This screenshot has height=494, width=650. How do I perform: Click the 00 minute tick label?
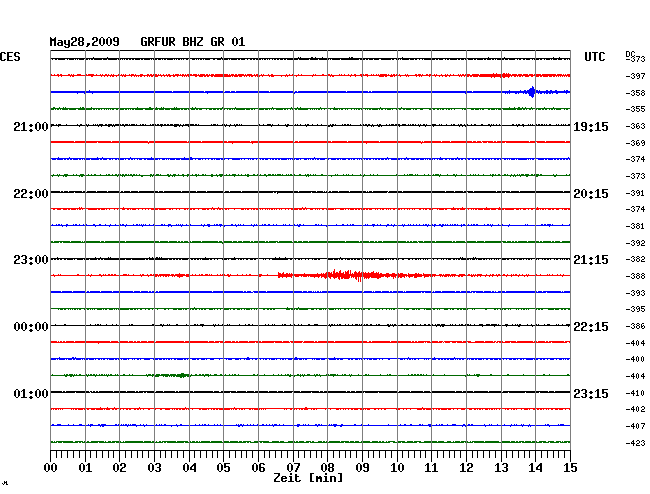click(51, 467)
